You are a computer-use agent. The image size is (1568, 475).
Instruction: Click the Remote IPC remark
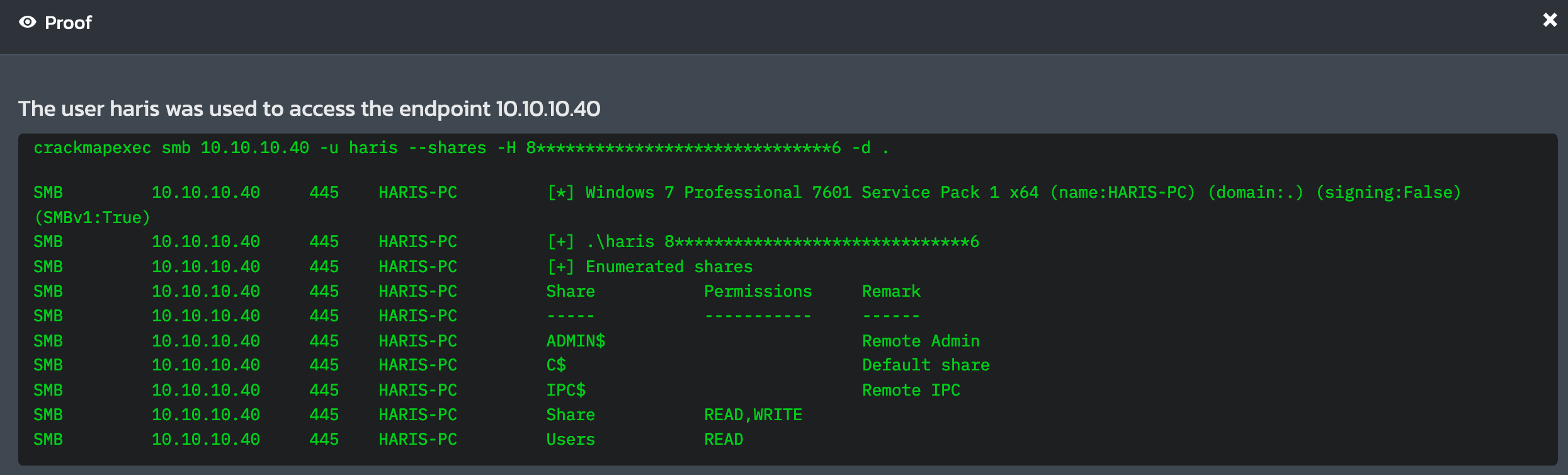coord(911,390)
